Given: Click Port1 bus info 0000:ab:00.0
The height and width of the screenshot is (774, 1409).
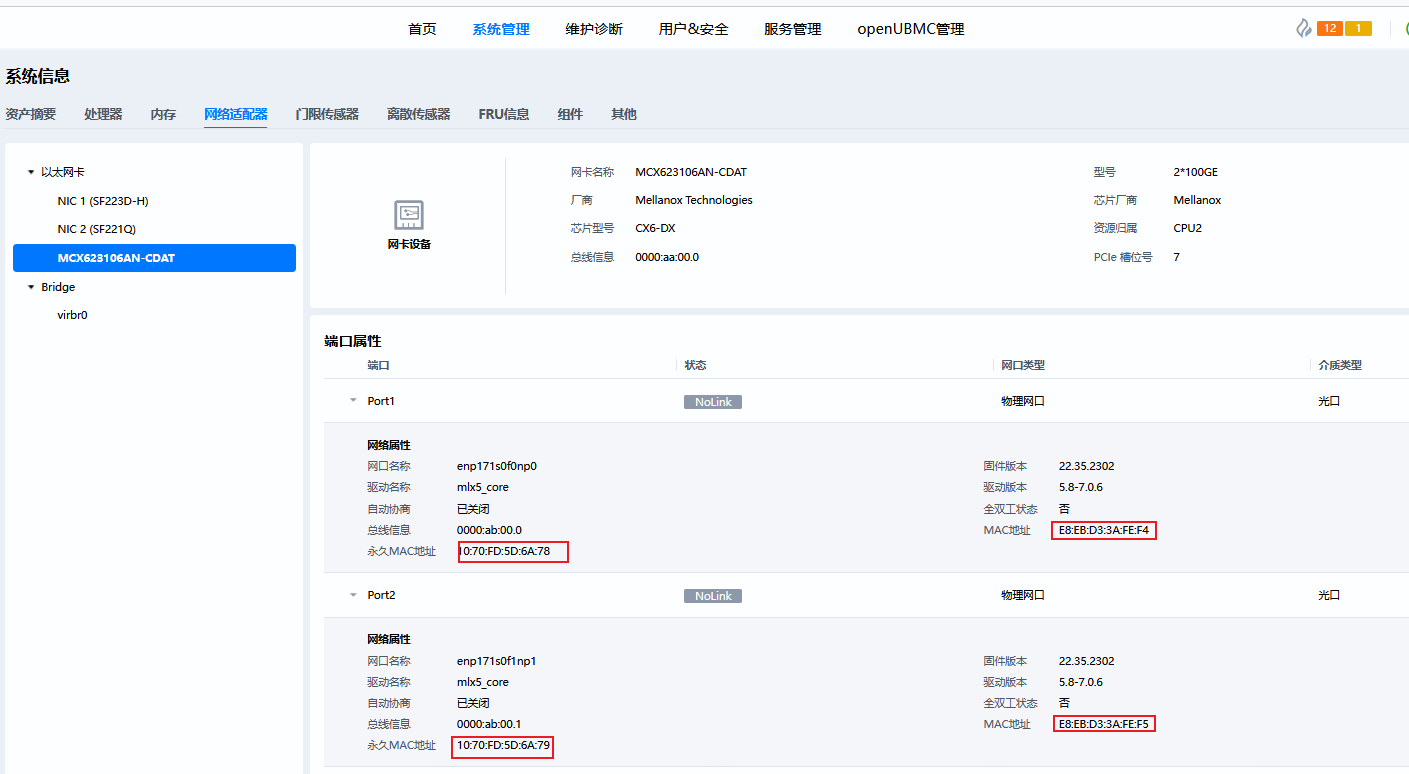Looking at the screenshot, I should (x=489, y=530).
